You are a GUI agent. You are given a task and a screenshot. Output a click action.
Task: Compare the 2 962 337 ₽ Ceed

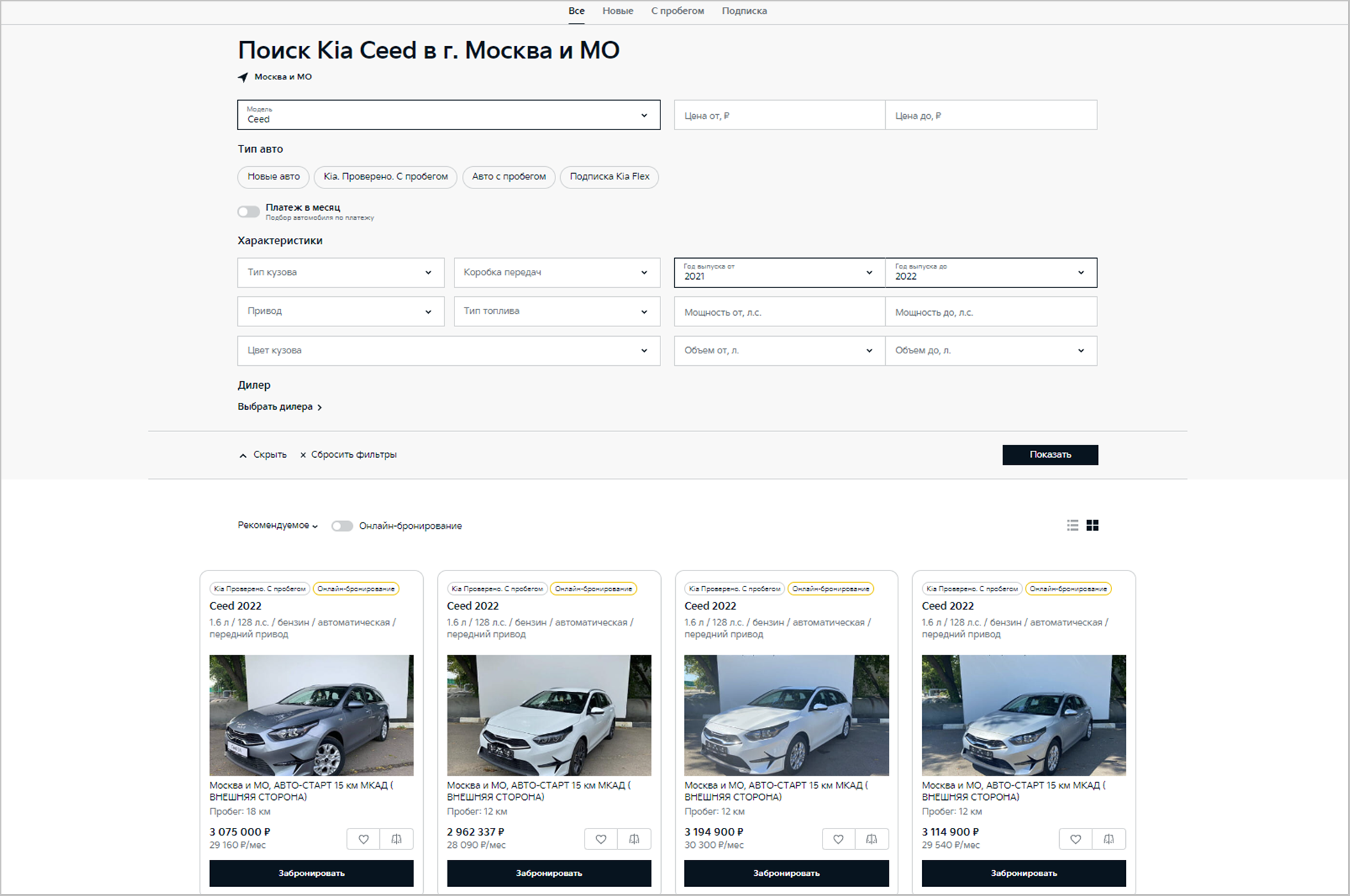(634, 839)
